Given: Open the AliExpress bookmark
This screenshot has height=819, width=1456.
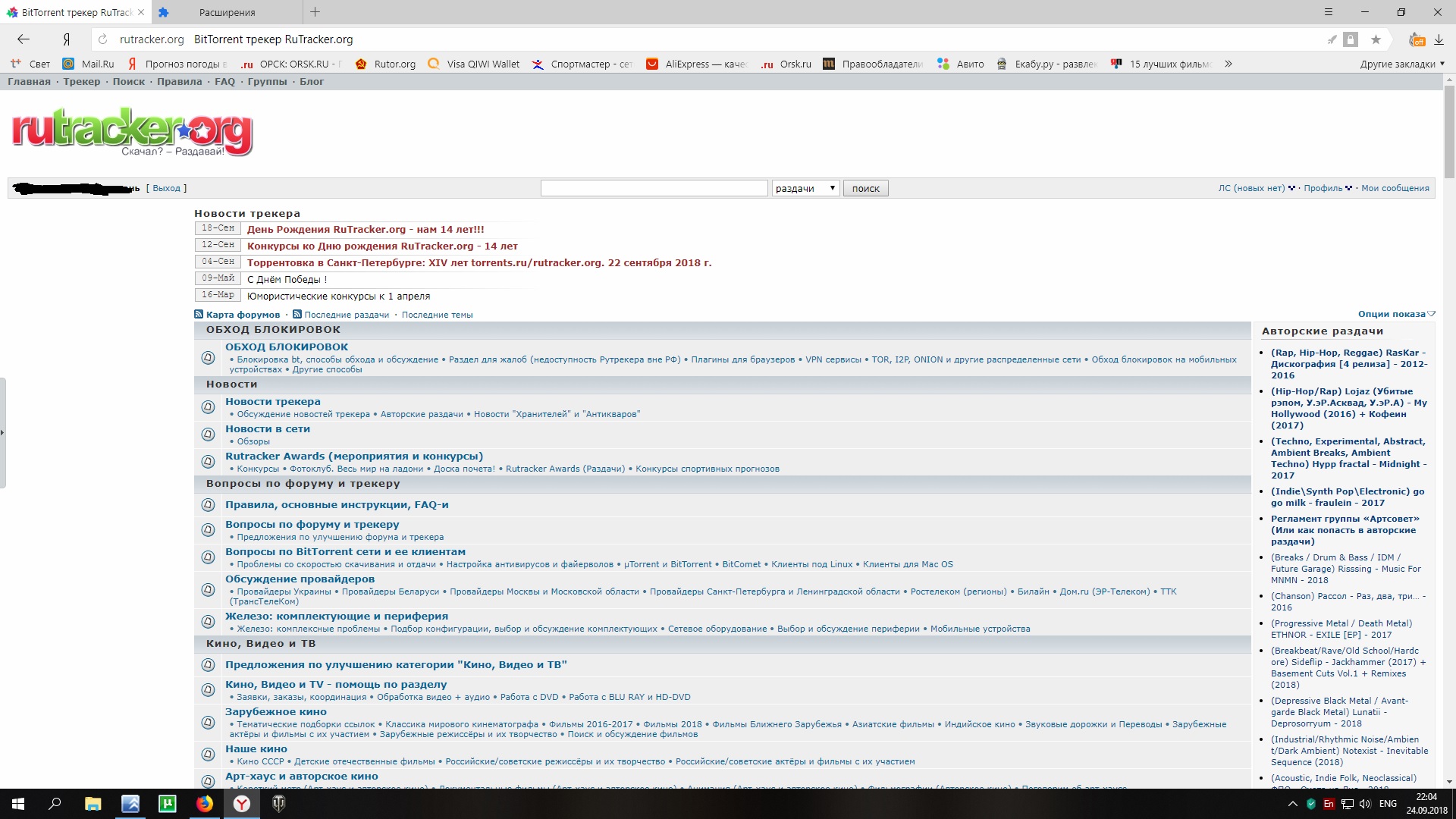Looking at the screenshot, I should coord(696,64).
